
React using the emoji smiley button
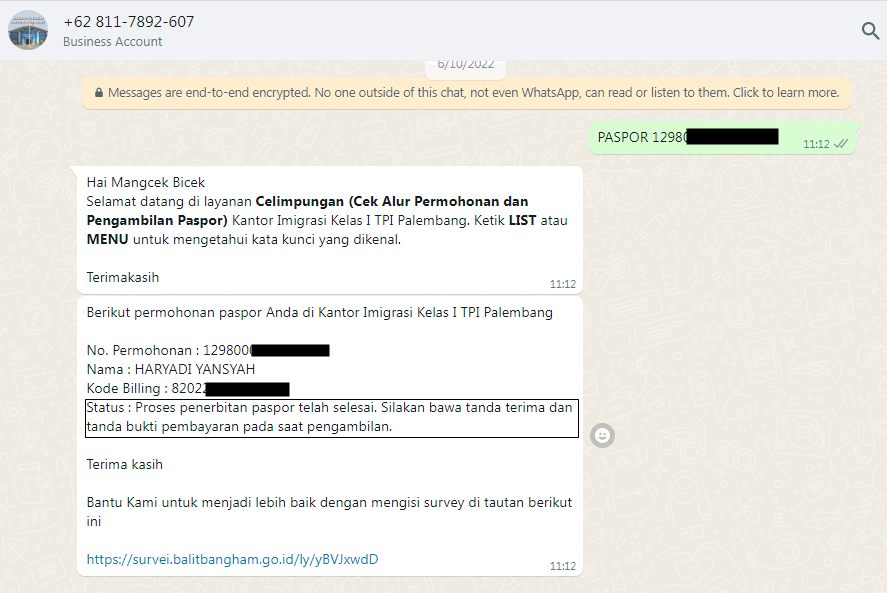[603, 435]
